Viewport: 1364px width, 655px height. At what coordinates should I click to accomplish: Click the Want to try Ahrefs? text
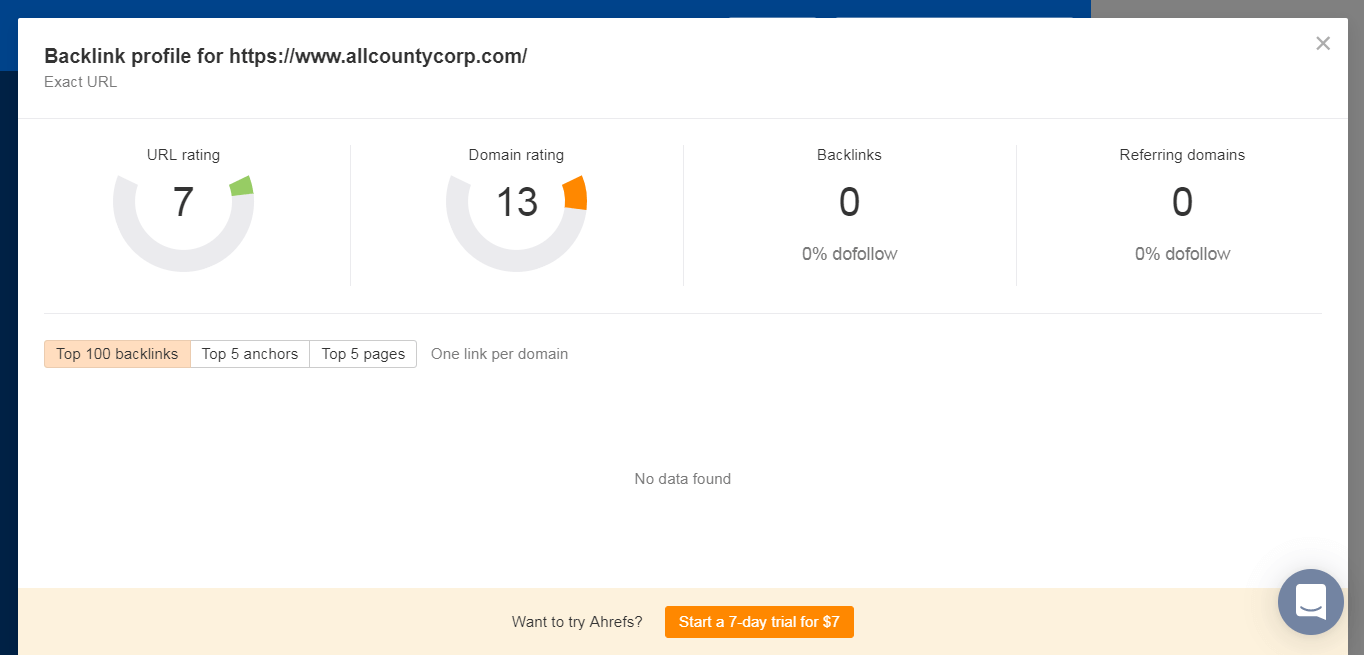[577, 622]
